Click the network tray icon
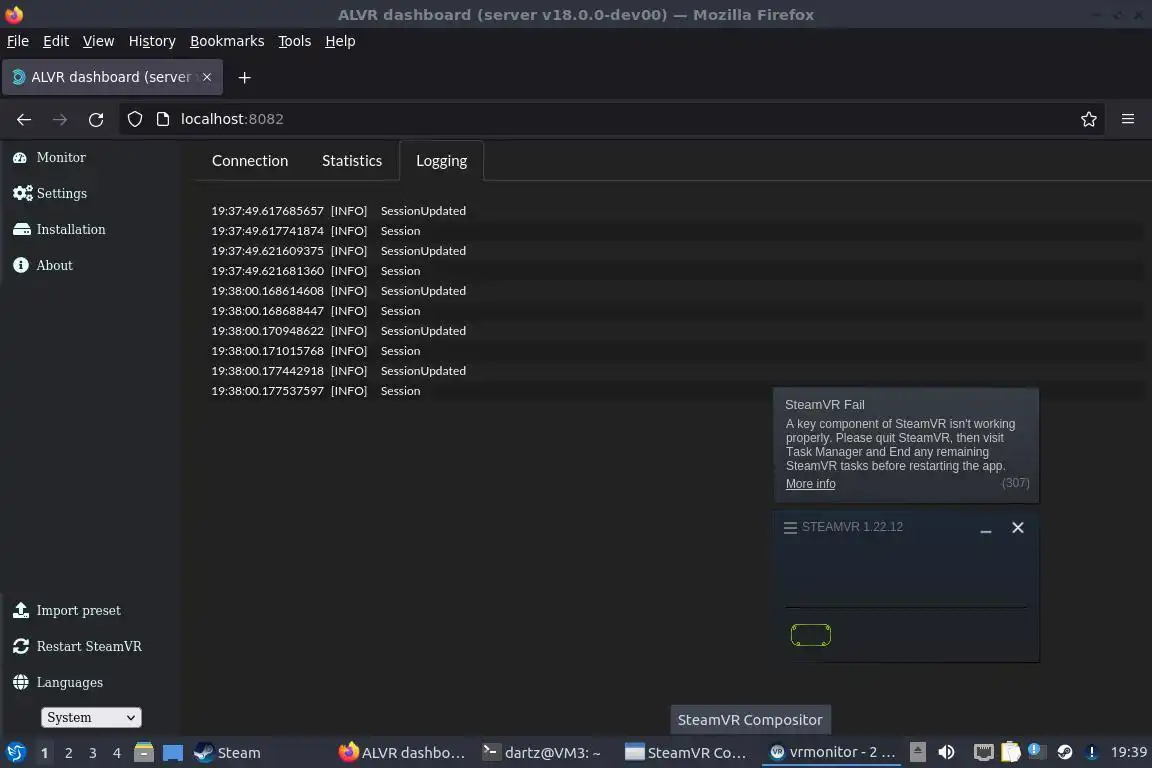Screen dimensions: 1152x768 tap(983, 752)
